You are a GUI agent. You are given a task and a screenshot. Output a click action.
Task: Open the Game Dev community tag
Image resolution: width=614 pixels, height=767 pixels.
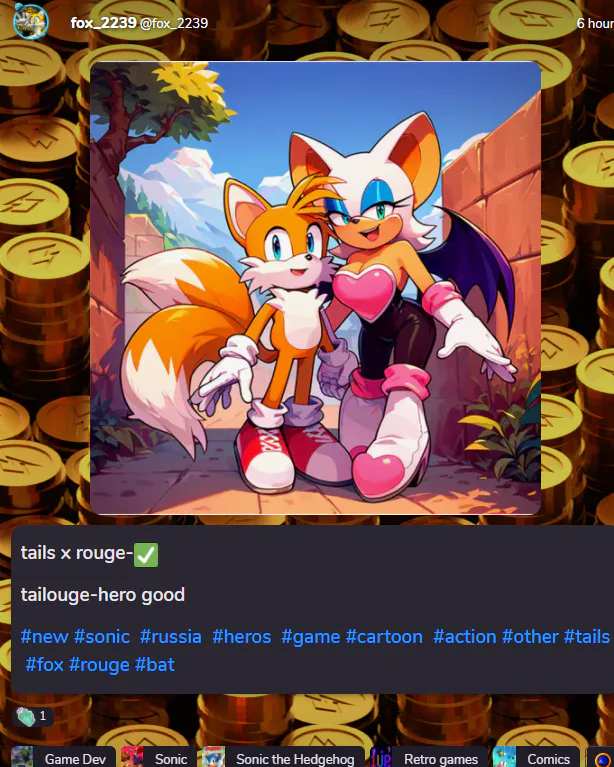(x=64, y=758)
